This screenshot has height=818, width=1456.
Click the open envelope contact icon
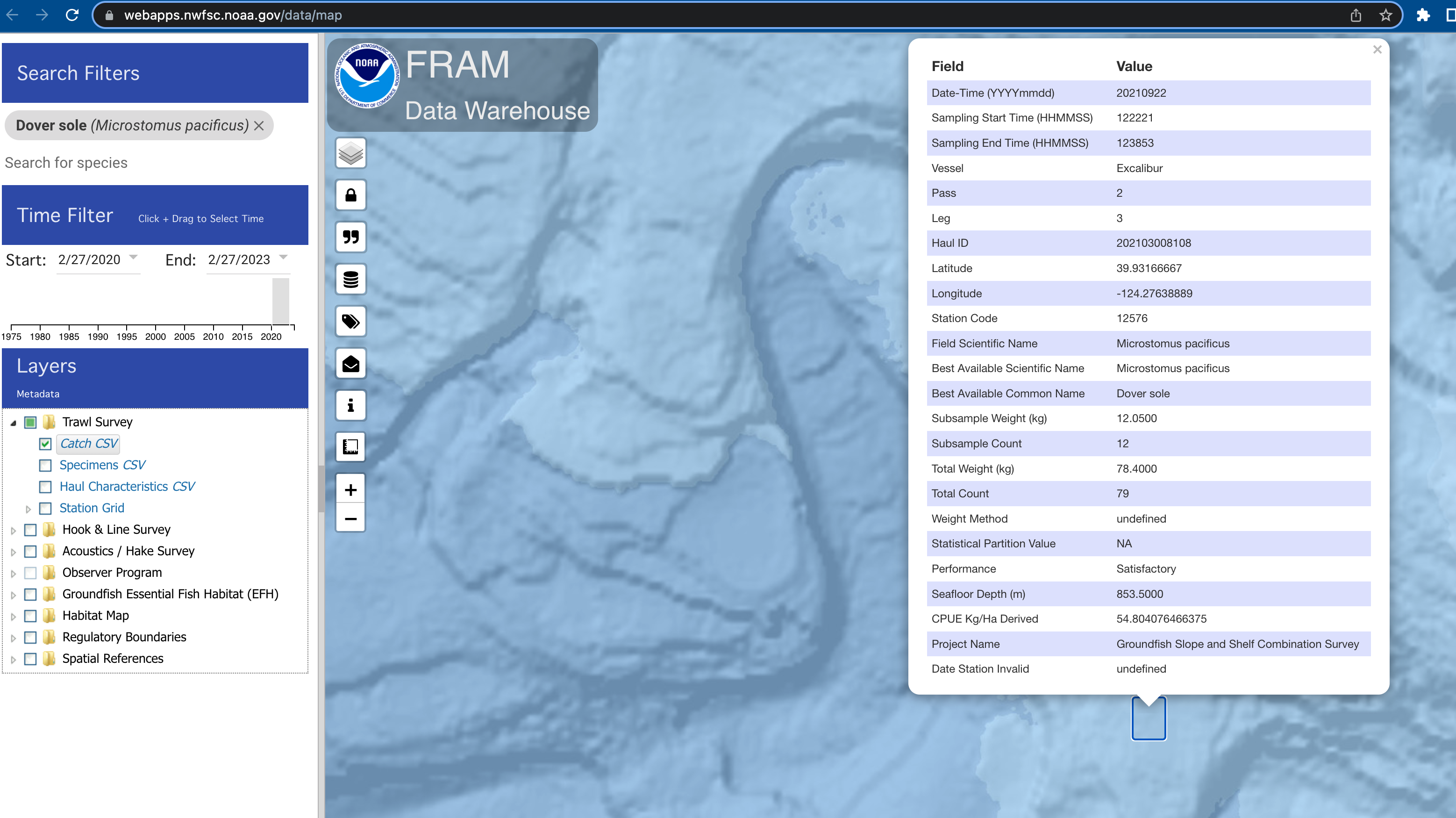click(350, 363)
